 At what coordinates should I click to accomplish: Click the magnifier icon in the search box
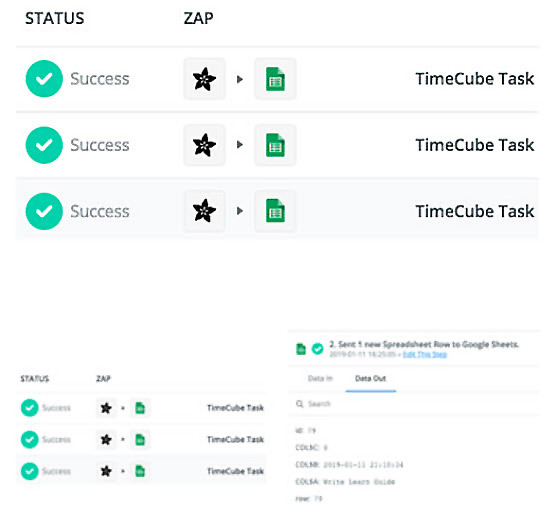(300, 404)
